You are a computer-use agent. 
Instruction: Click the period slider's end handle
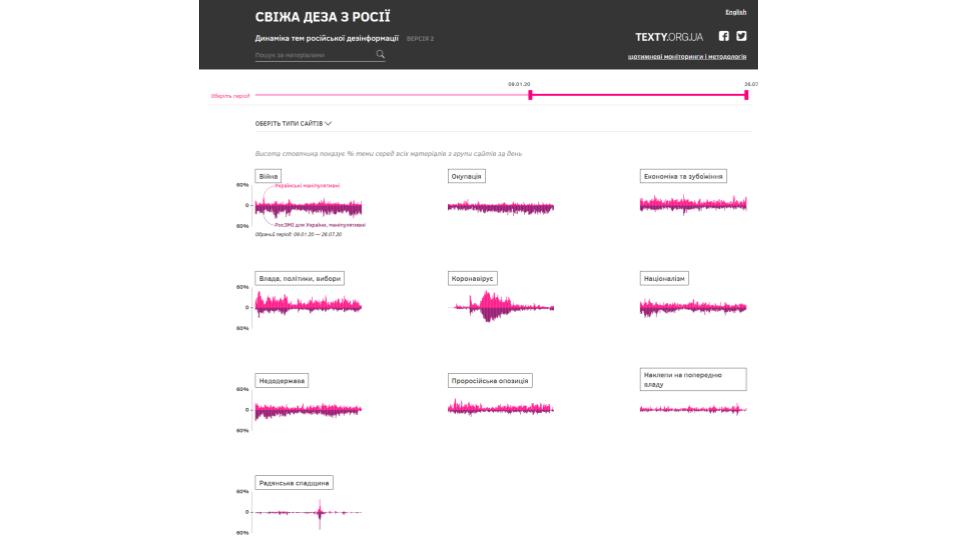746,95
